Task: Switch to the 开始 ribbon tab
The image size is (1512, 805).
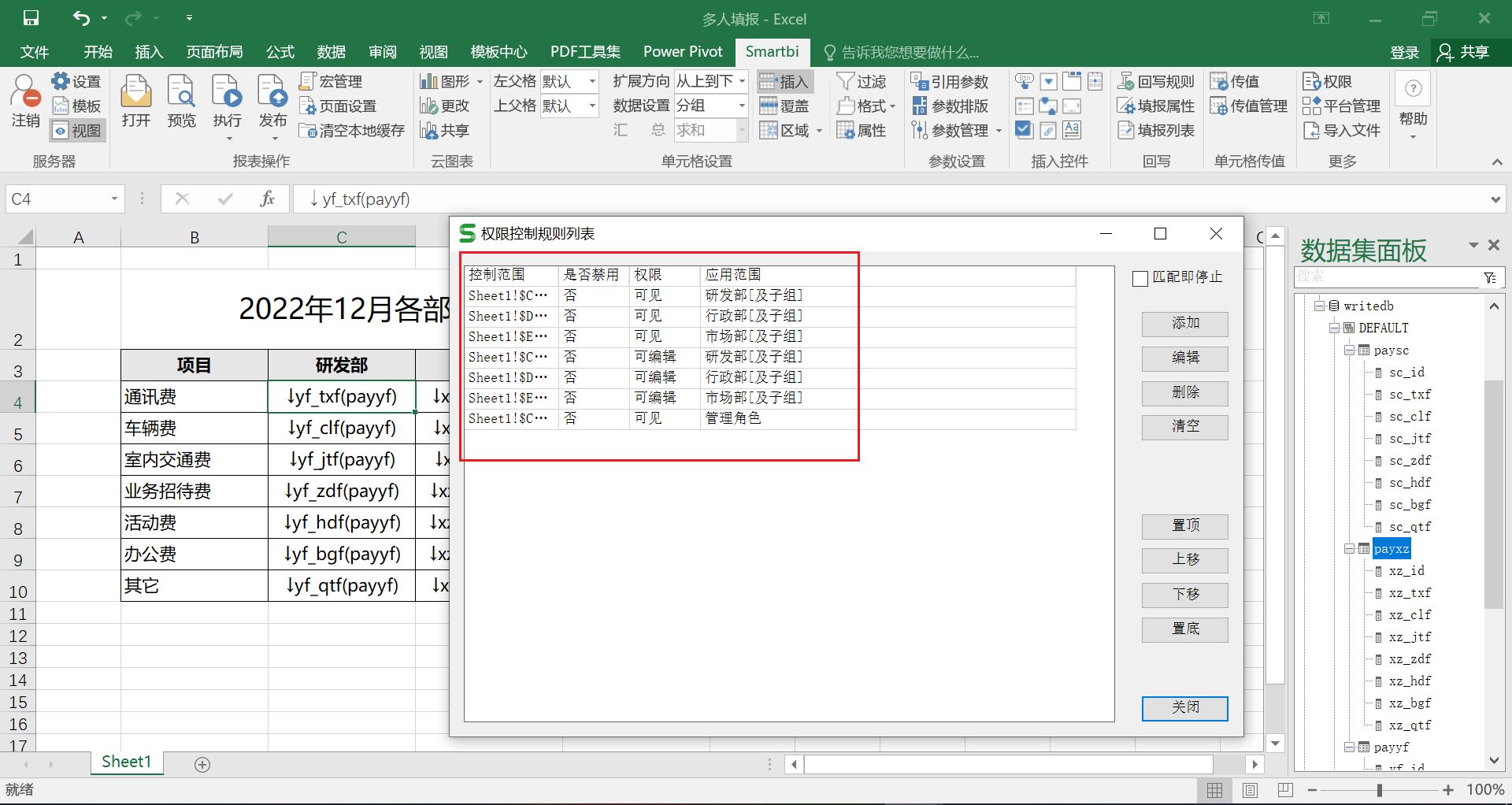Action: click(98, 52)
